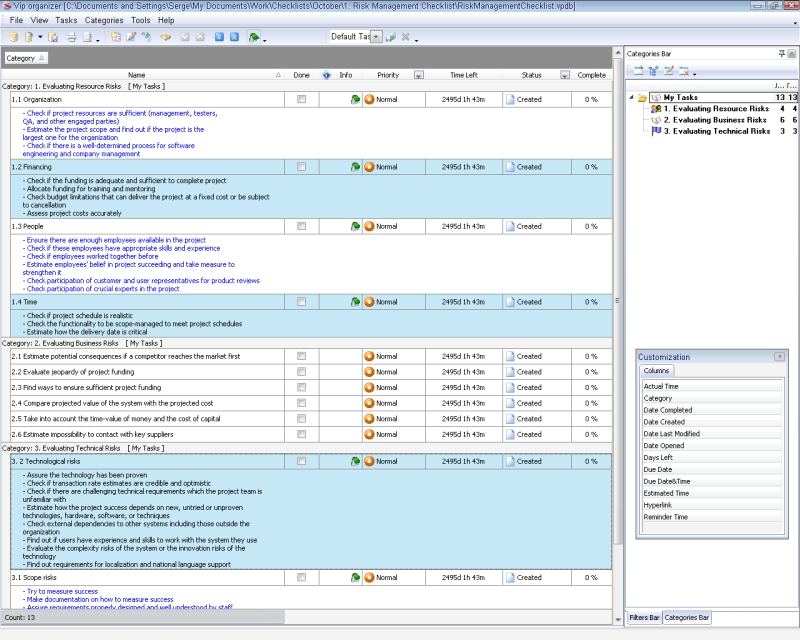Create a new category in the Categories Bar

tap(637, 68)
